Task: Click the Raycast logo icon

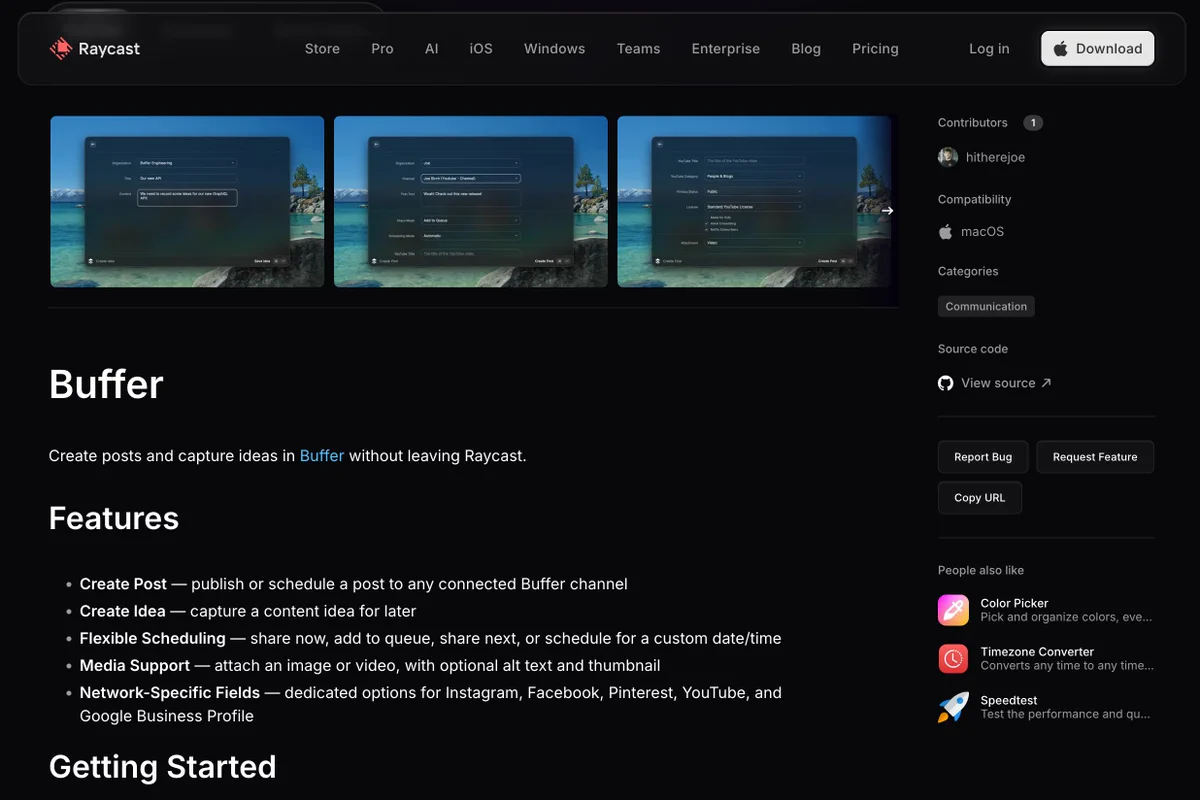Action: click(x=61, y=48)
